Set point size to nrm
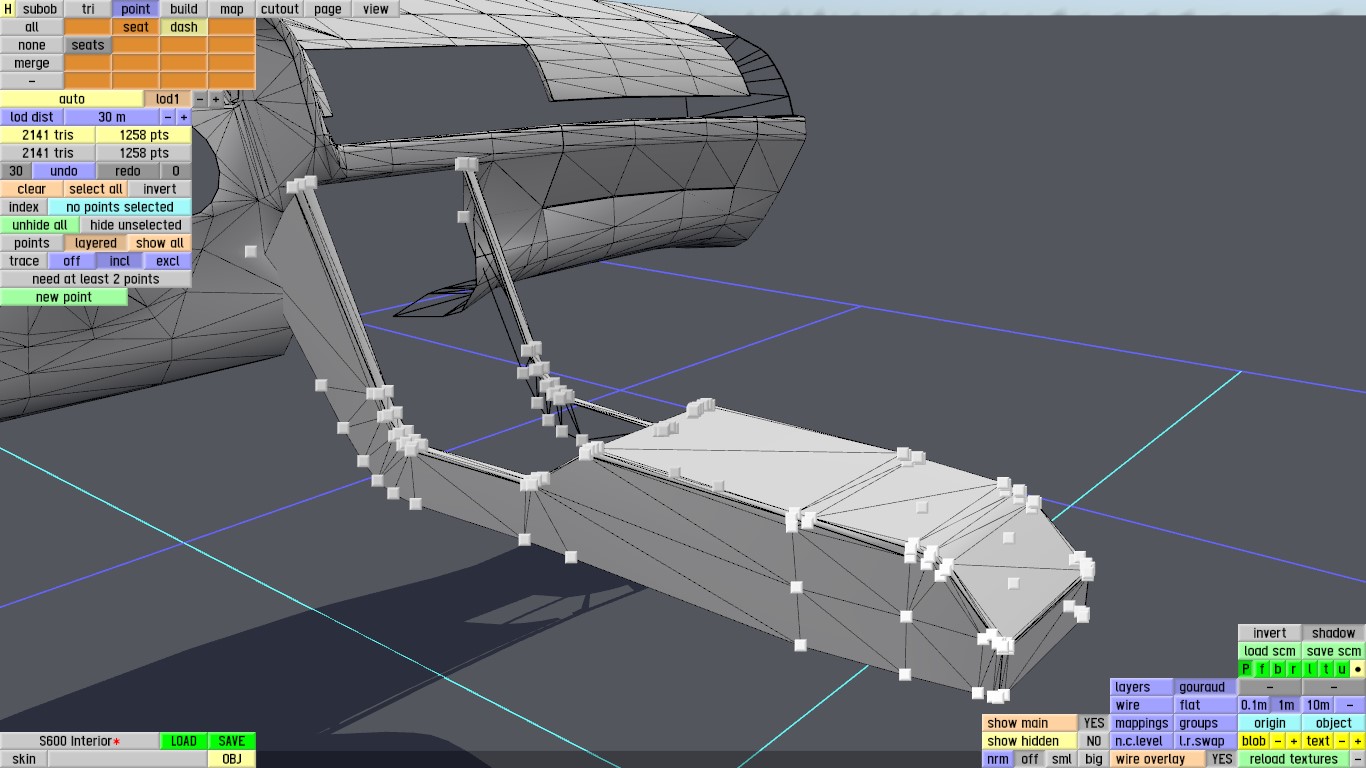1366x768 pixels. (998, 759)
